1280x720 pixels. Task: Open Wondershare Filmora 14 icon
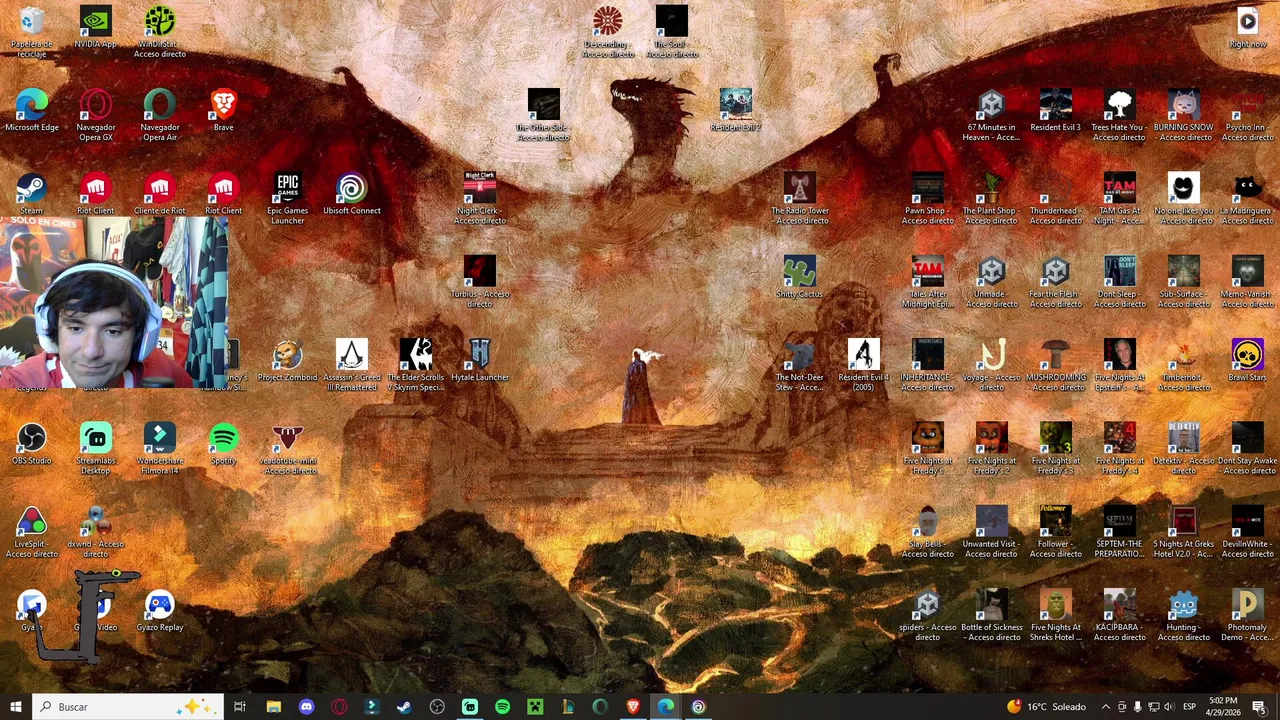tap(159, 448)
